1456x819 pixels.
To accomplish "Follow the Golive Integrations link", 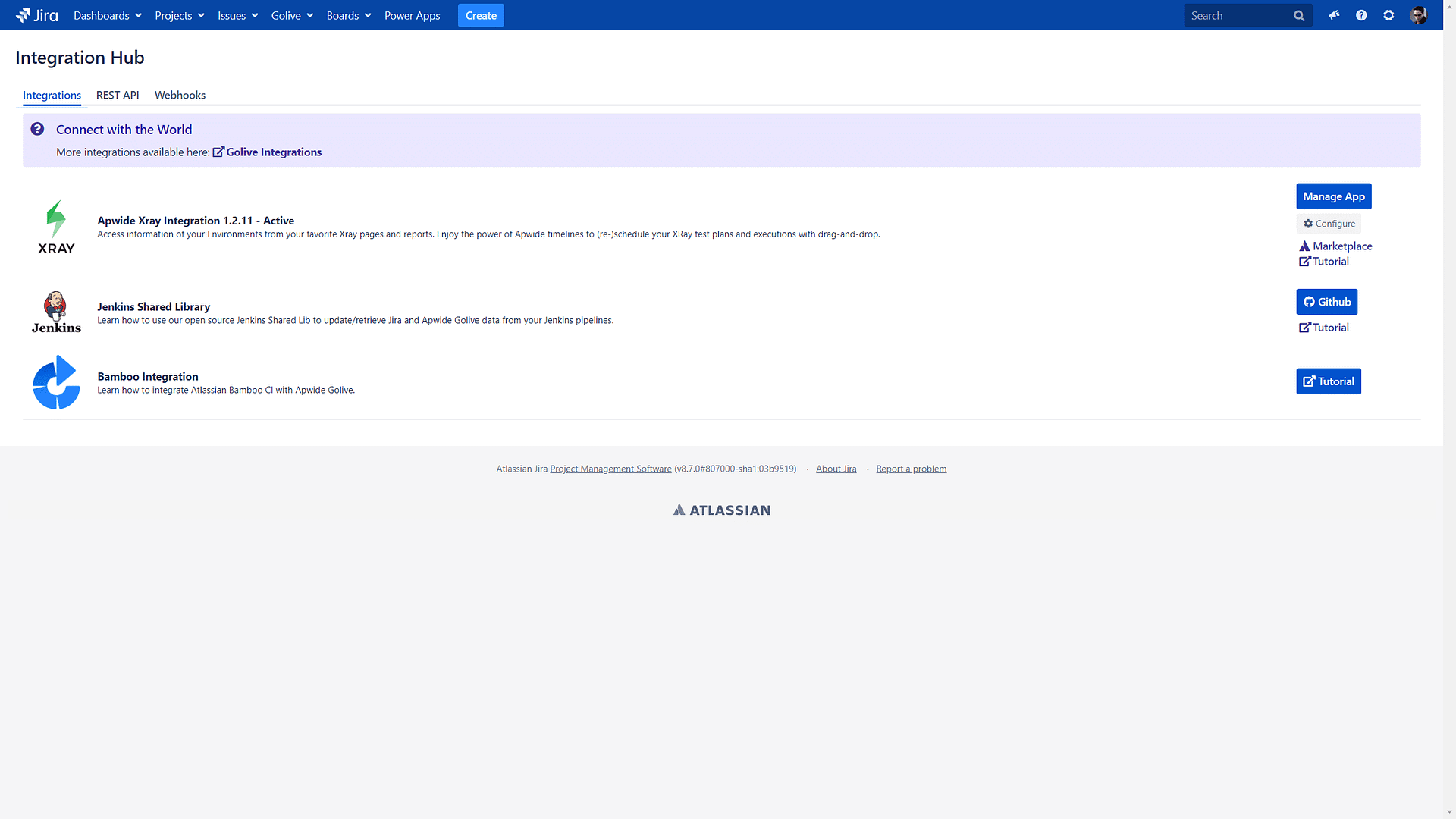I will pyautogui.click(x=274, y=152).
